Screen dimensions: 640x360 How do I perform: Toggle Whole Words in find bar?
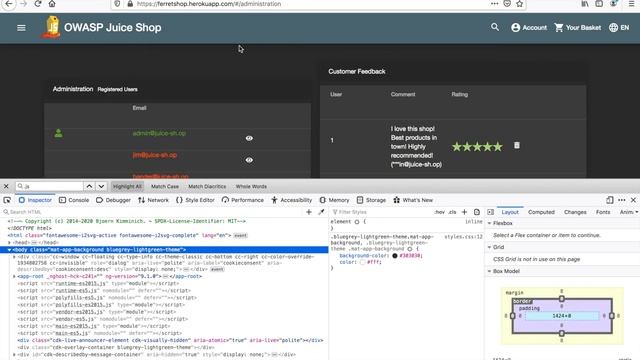pos(251,186)
